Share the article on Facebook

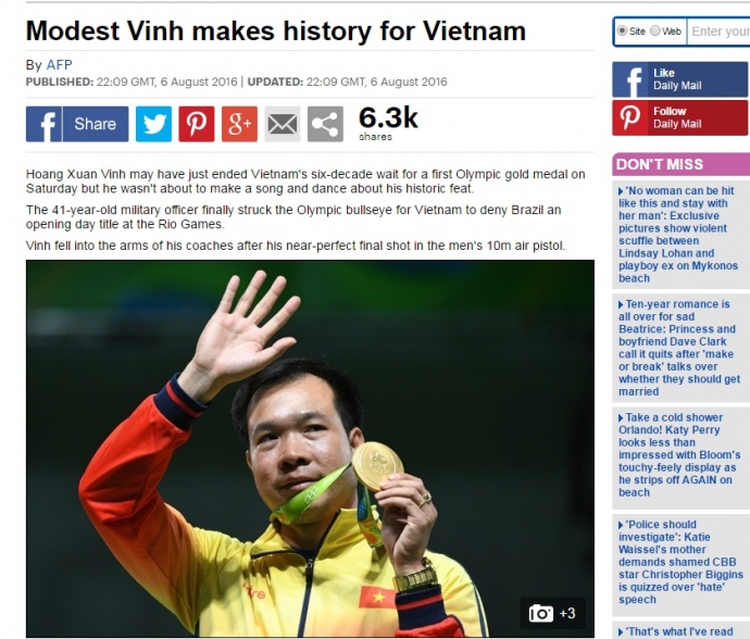point(77,124)
